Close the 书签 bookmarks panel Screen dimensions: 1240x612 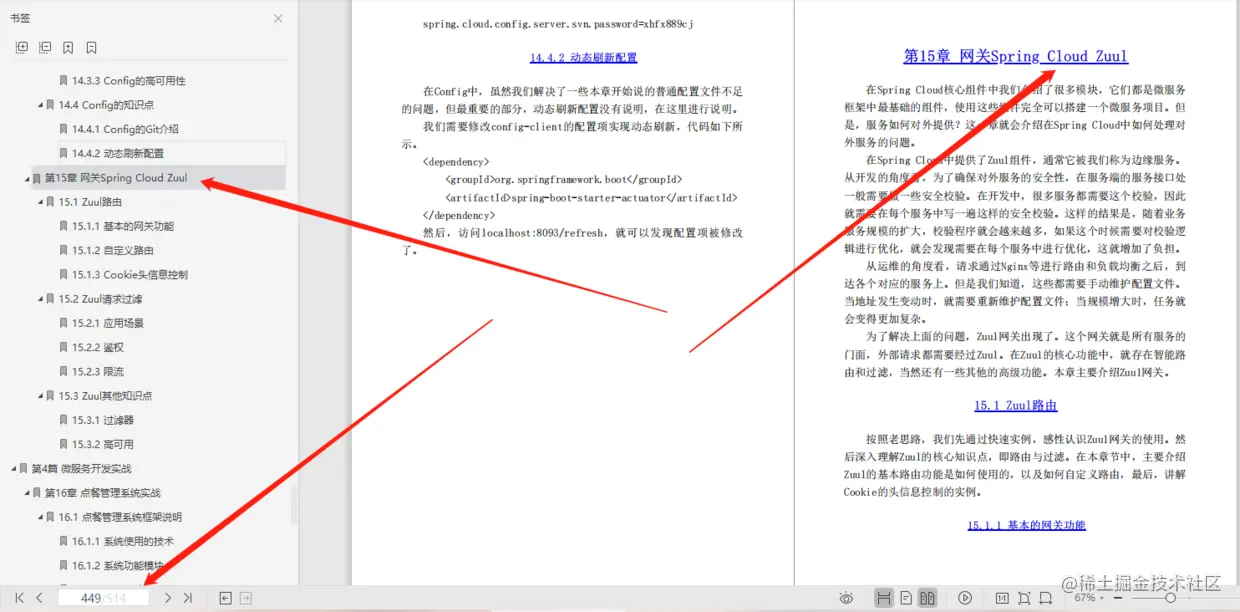278,18
